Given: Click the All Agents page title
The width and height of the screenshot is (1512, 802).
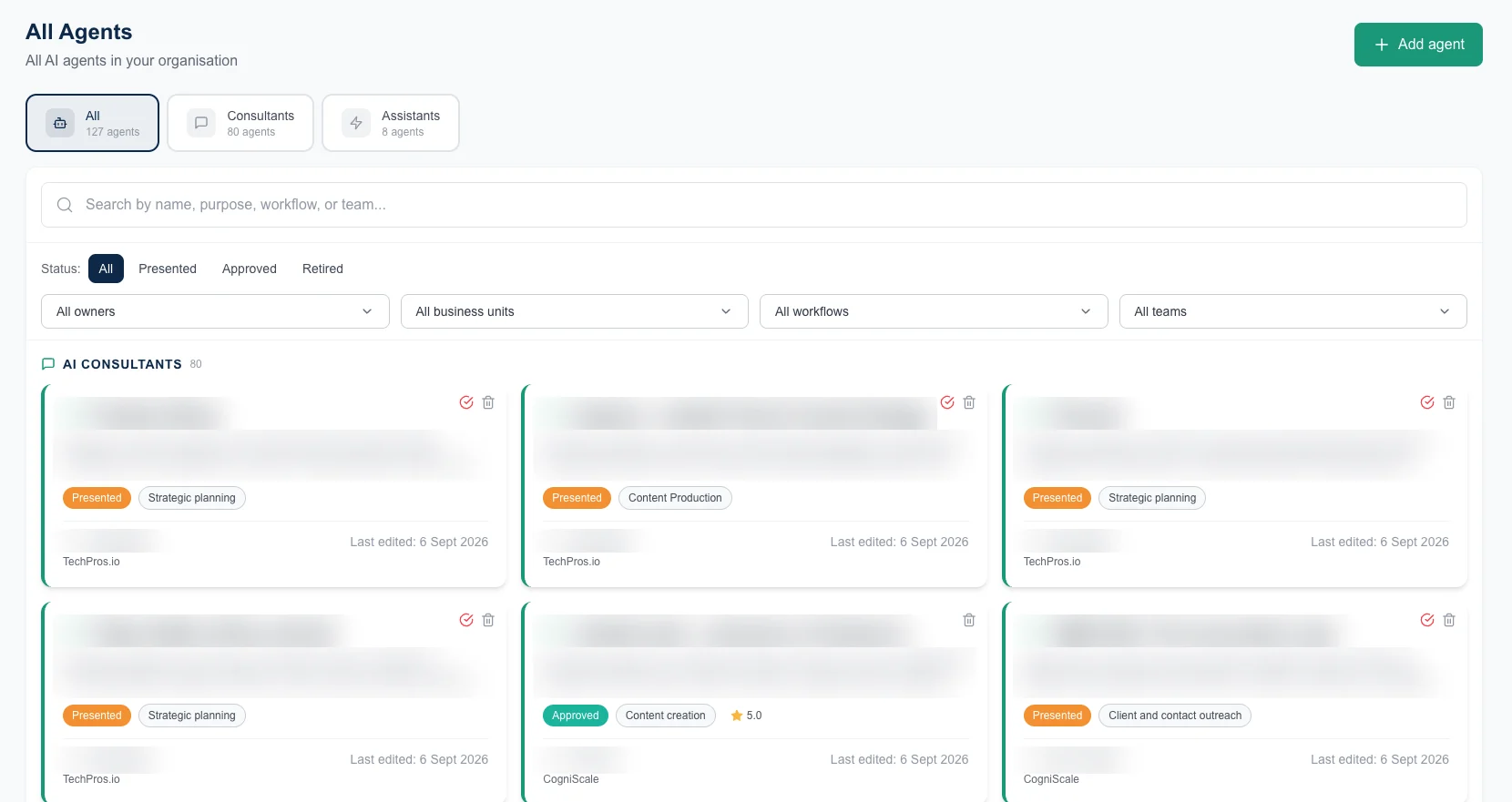Looking at the screenshot, I should click(x=79, y=32).
